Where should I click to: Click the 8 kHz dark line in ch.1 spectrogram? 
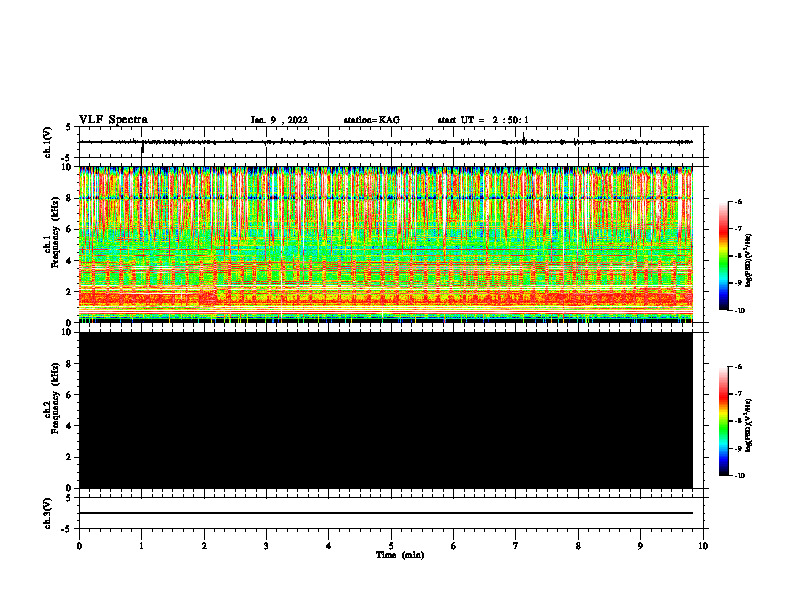click(x=386, y=197)
